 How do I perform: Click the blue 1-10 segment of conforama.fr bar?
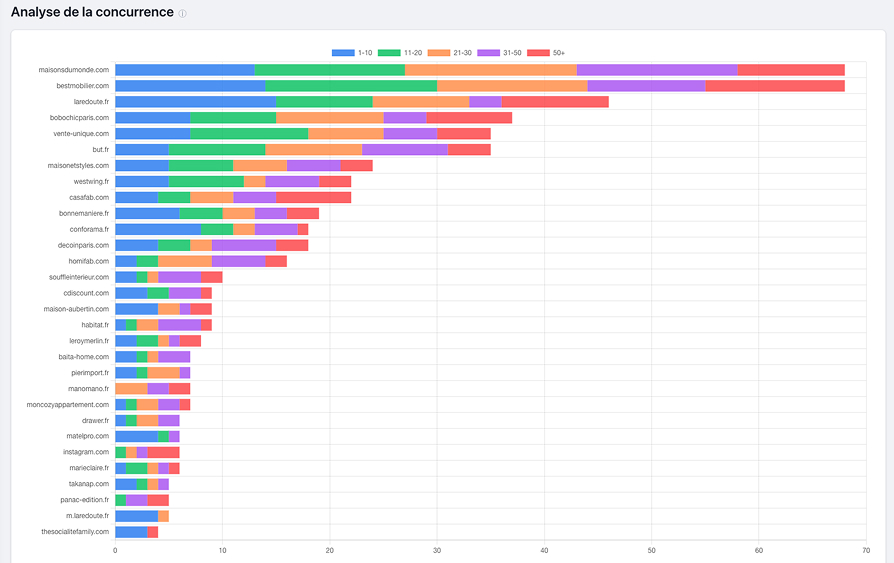coord(158,229)
